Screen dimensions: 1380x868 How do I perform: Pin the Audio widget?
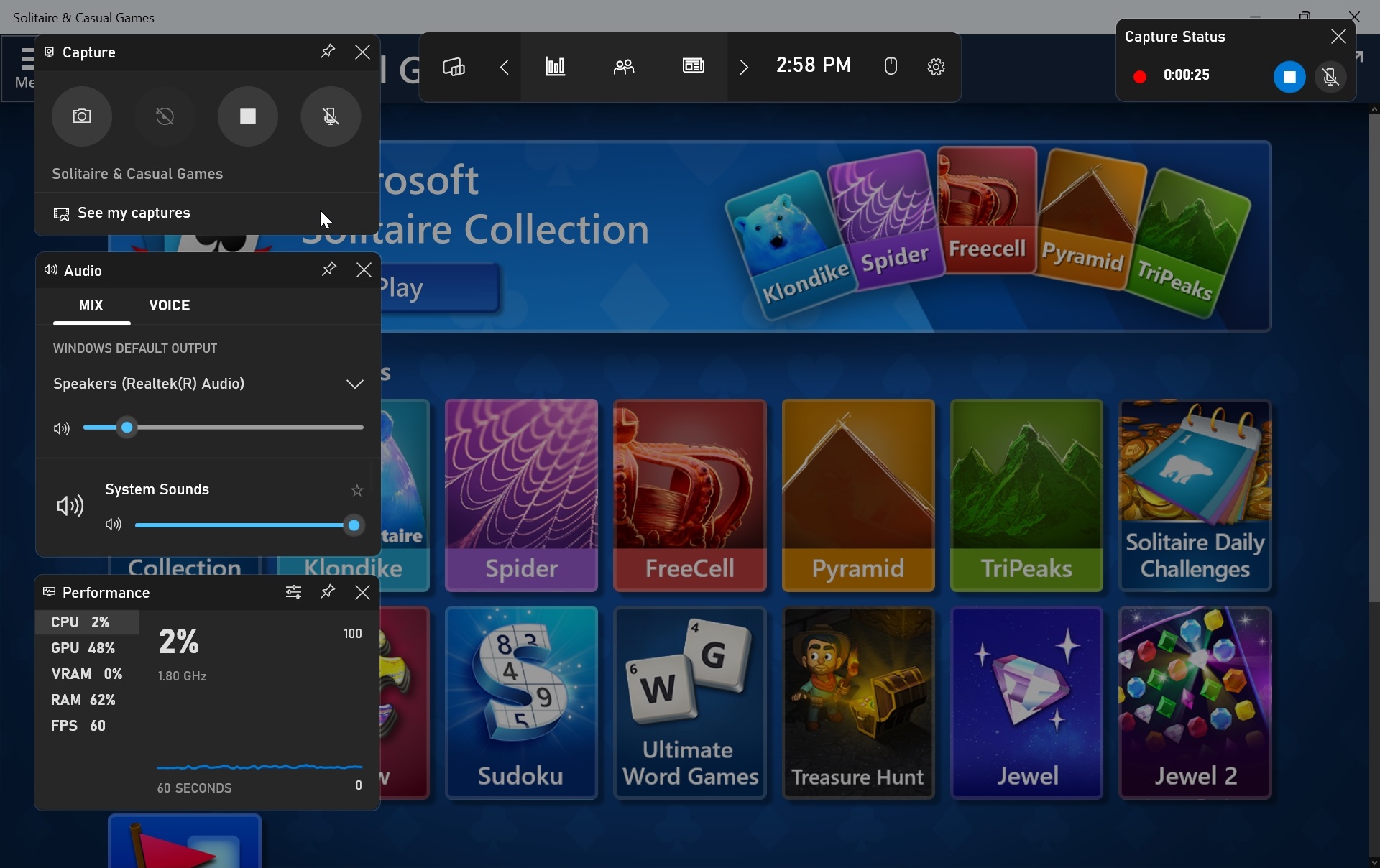[x=328, y=269]
